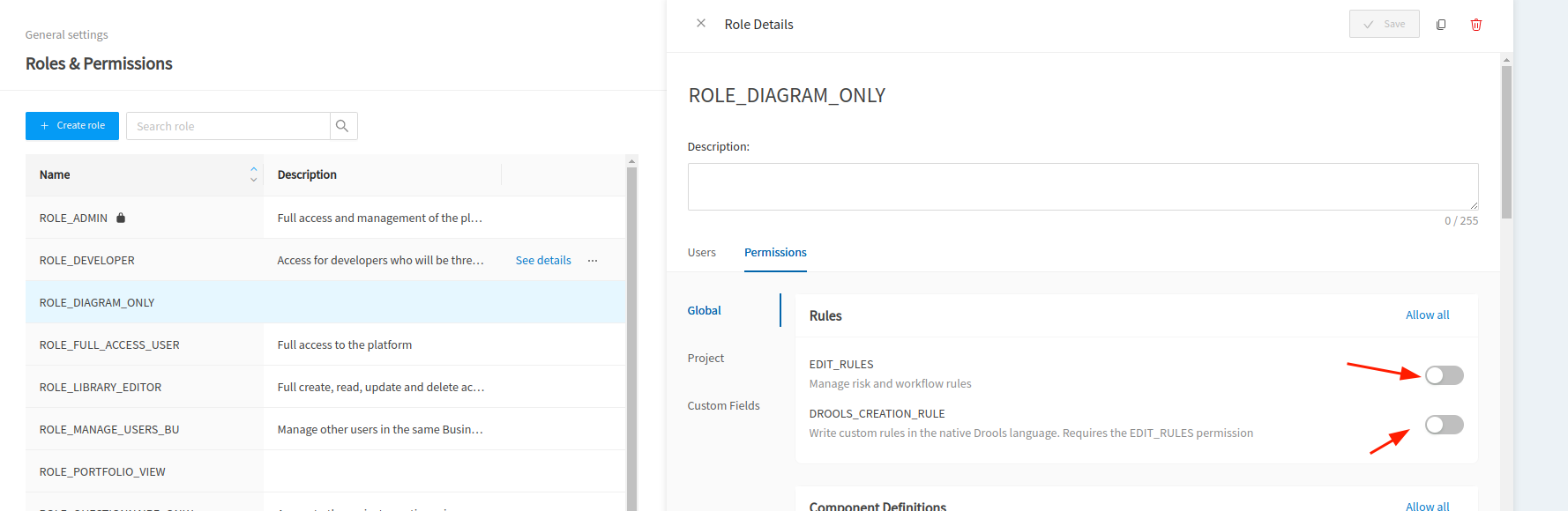
Task: Select the ROLE_PORTFOLIO_VIEW row
Action: coord(325,471)
